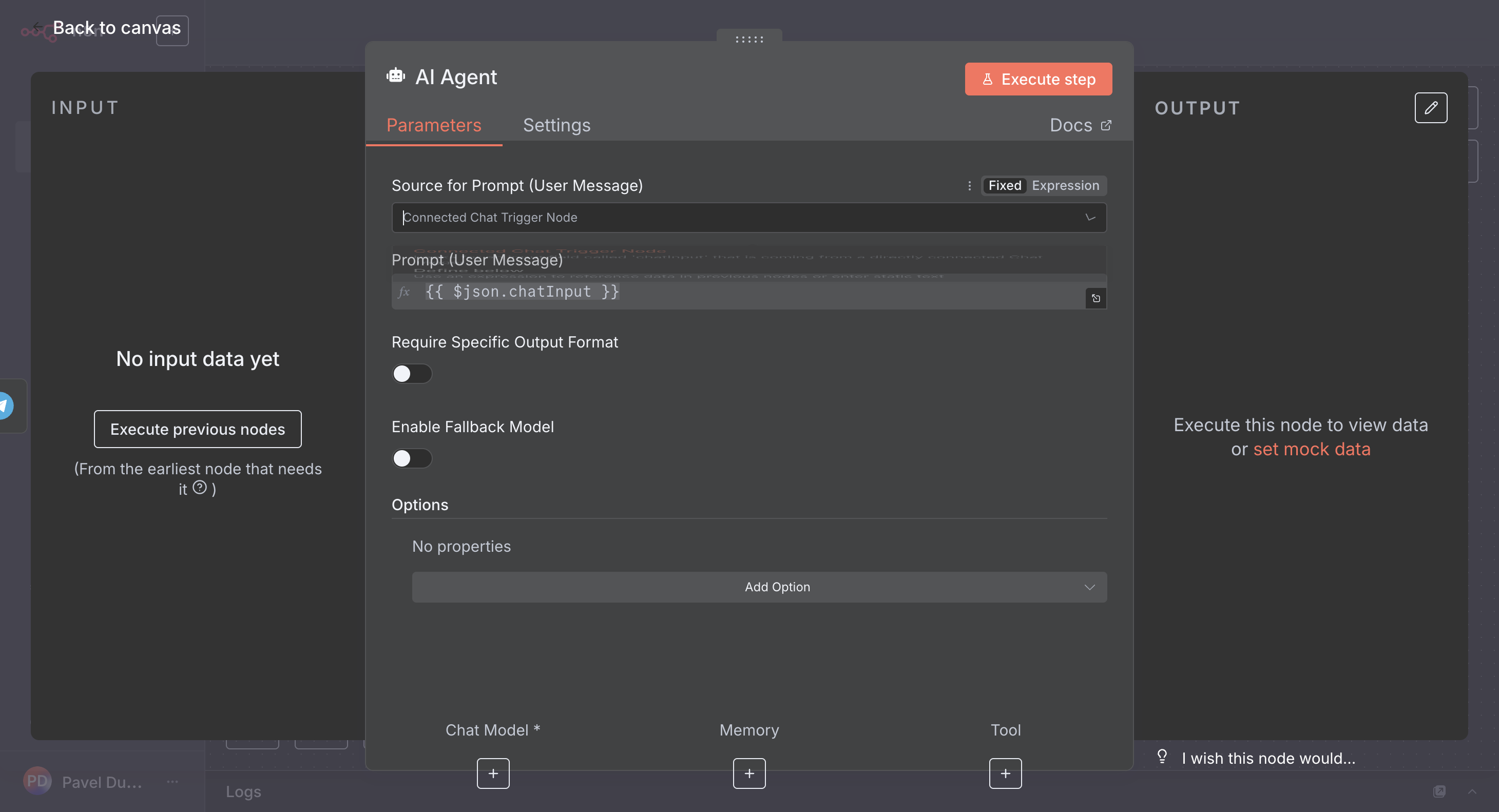Screen dimensions: 1499x812
Task: Expand the Logs panel chevron
Action: tap(1472, 791)
